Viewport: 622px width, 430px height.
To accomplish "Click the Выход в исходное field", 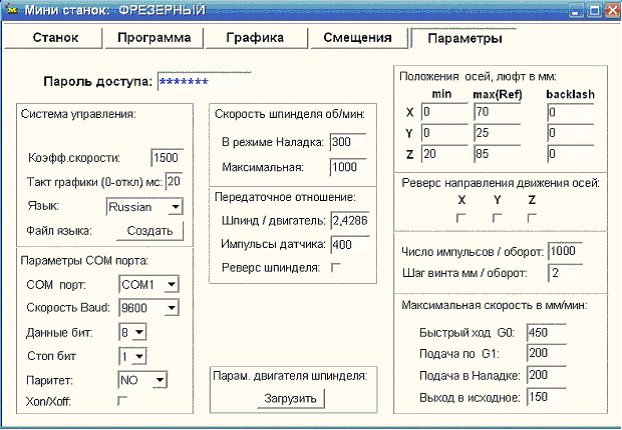I will (547, 397).
